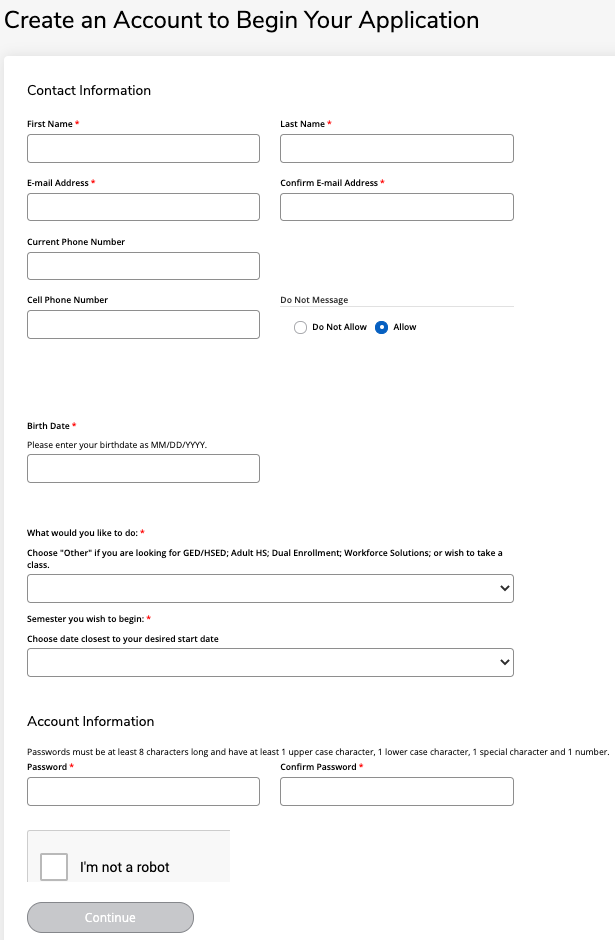Click the First Name input field
The height and width of the screenshot is (940, 615).
[x=143, y=148]
